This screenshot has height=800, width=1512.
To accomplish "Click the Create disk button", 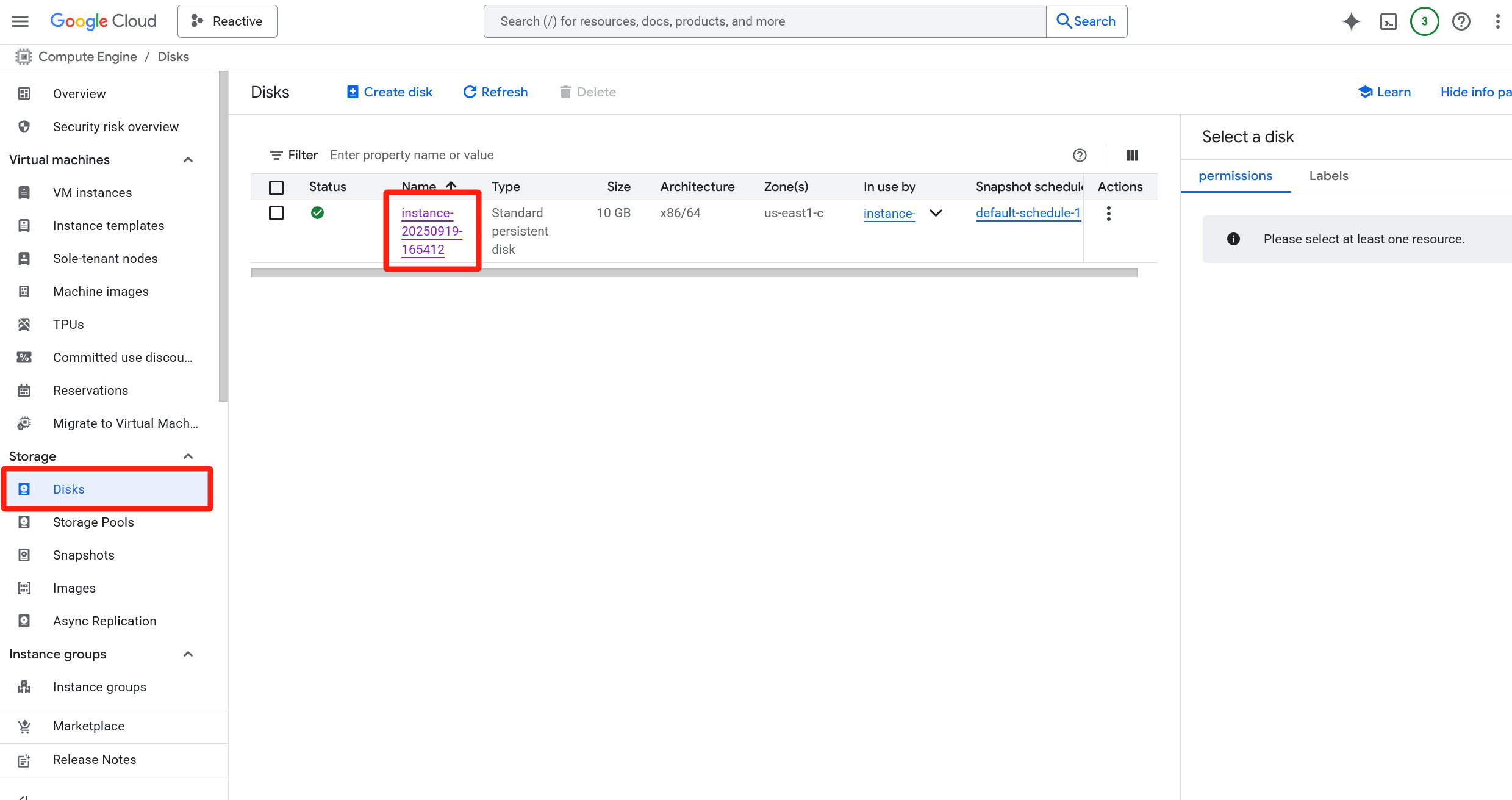I will pos(389,92).
